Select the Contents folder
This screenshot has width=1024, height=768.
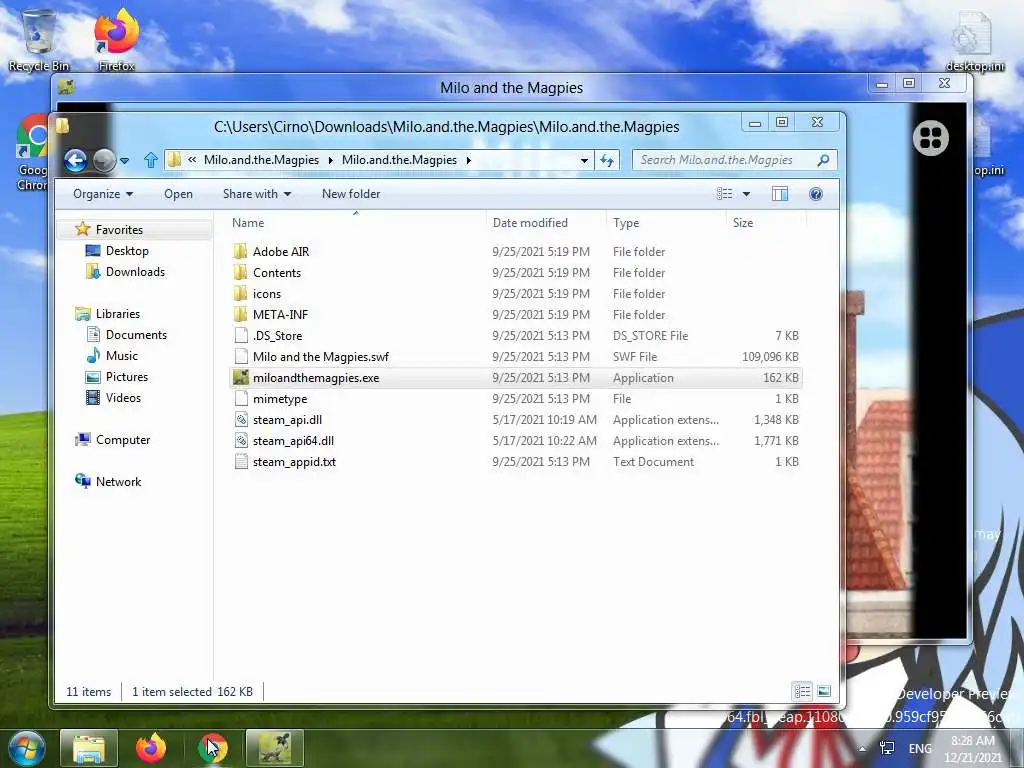tap(277, 273)
